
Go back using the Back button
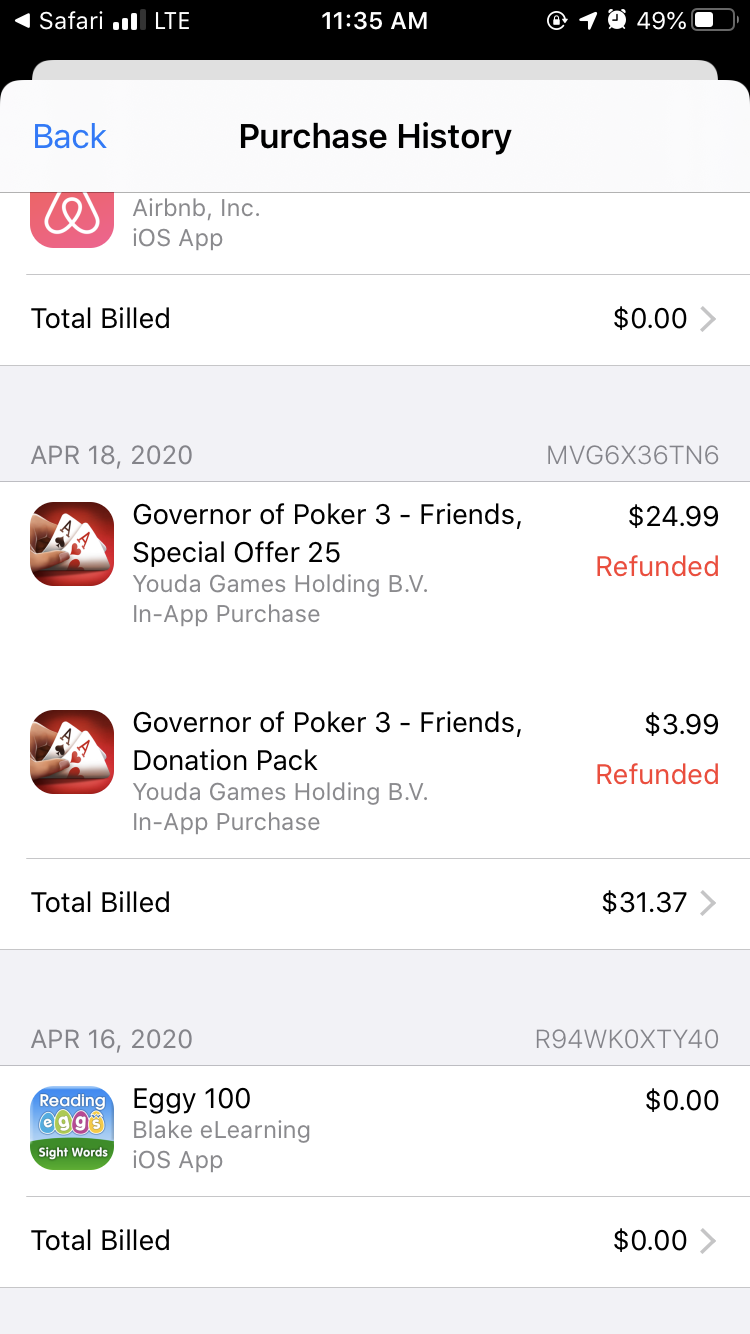click(70, 136)
